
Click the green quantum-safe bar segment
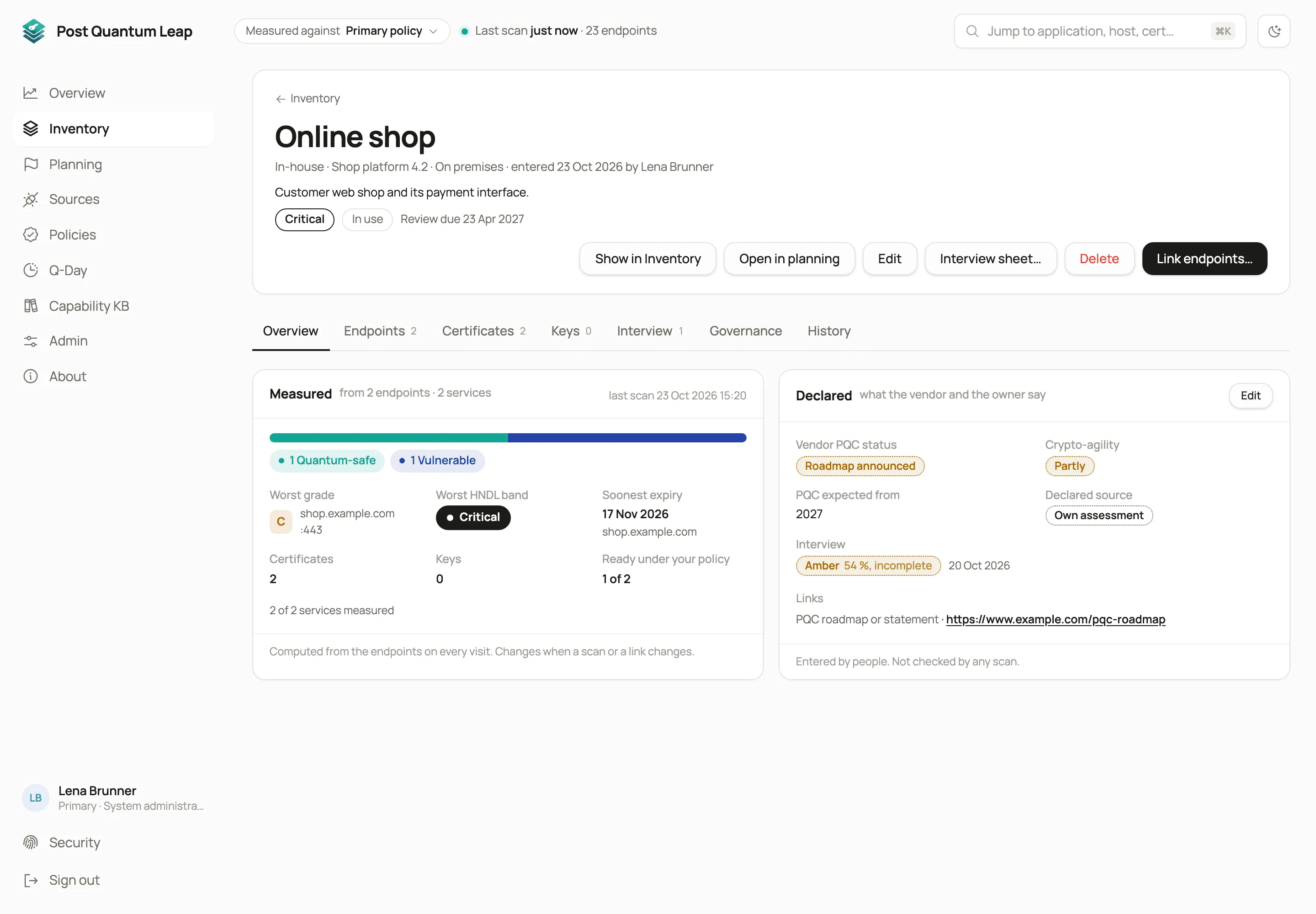tap(388, 438)
